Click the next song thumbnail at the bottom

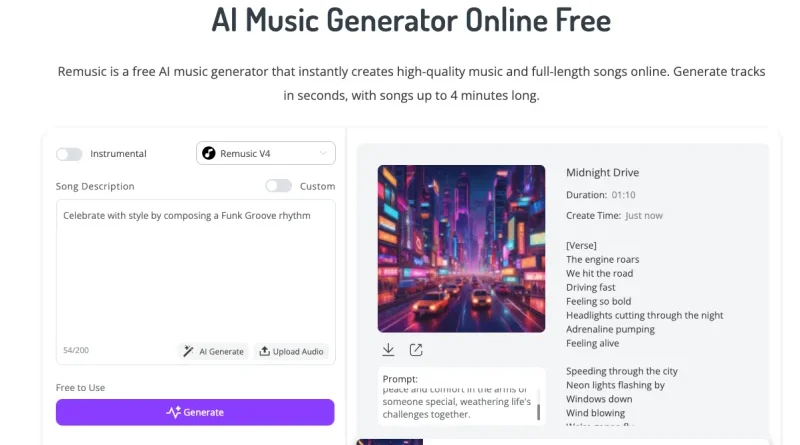390,442
